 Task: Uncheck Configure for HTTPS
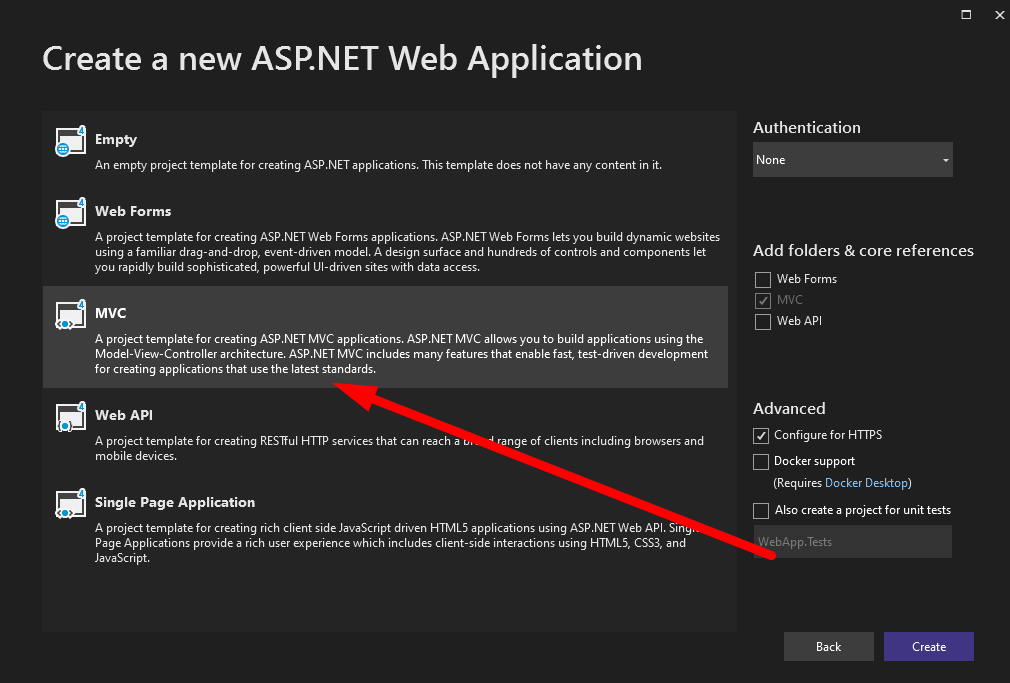[762, 435]
